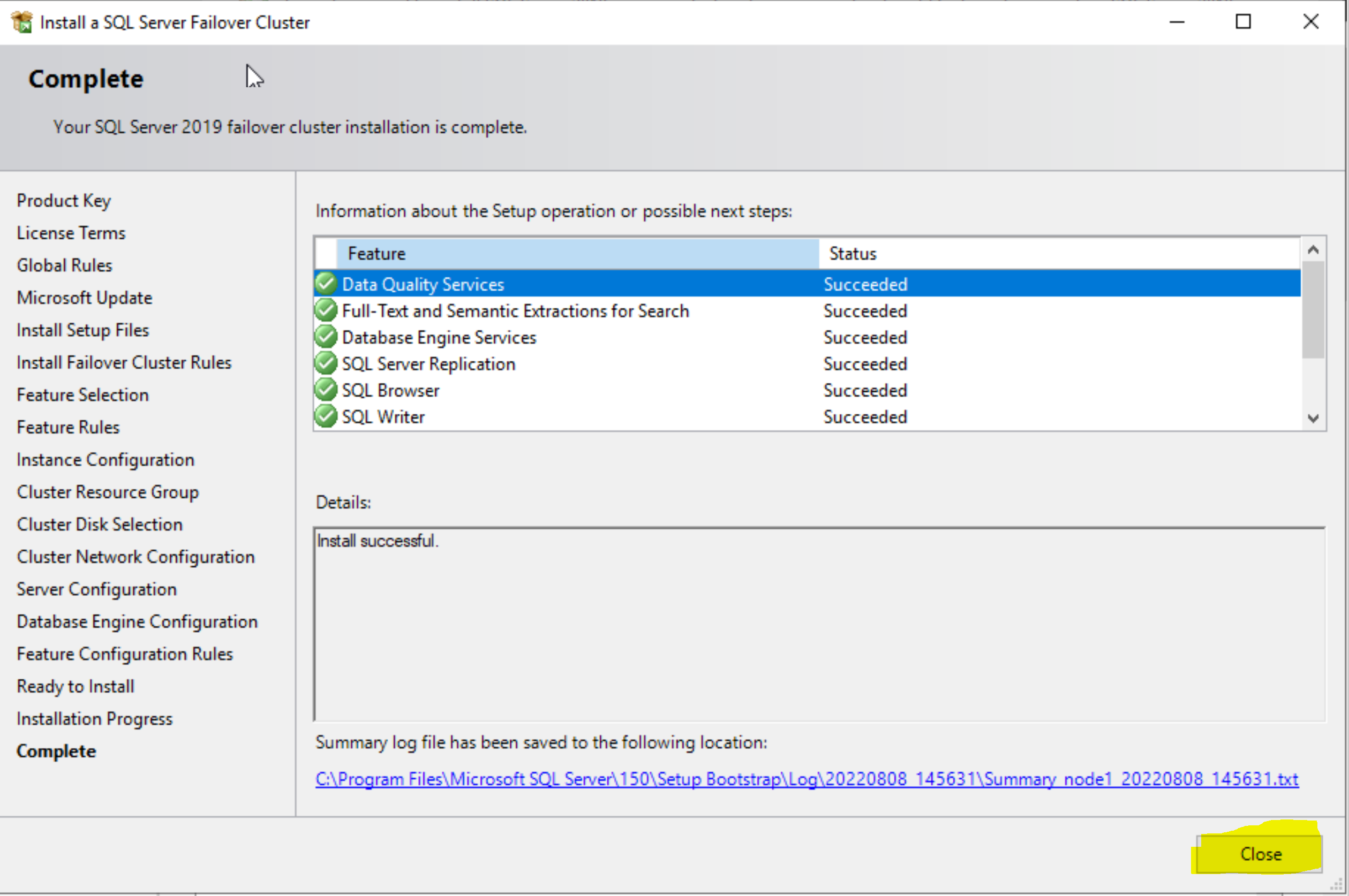Select the SQL Server Replication row

pyautogui.click(x=807, y=363)
